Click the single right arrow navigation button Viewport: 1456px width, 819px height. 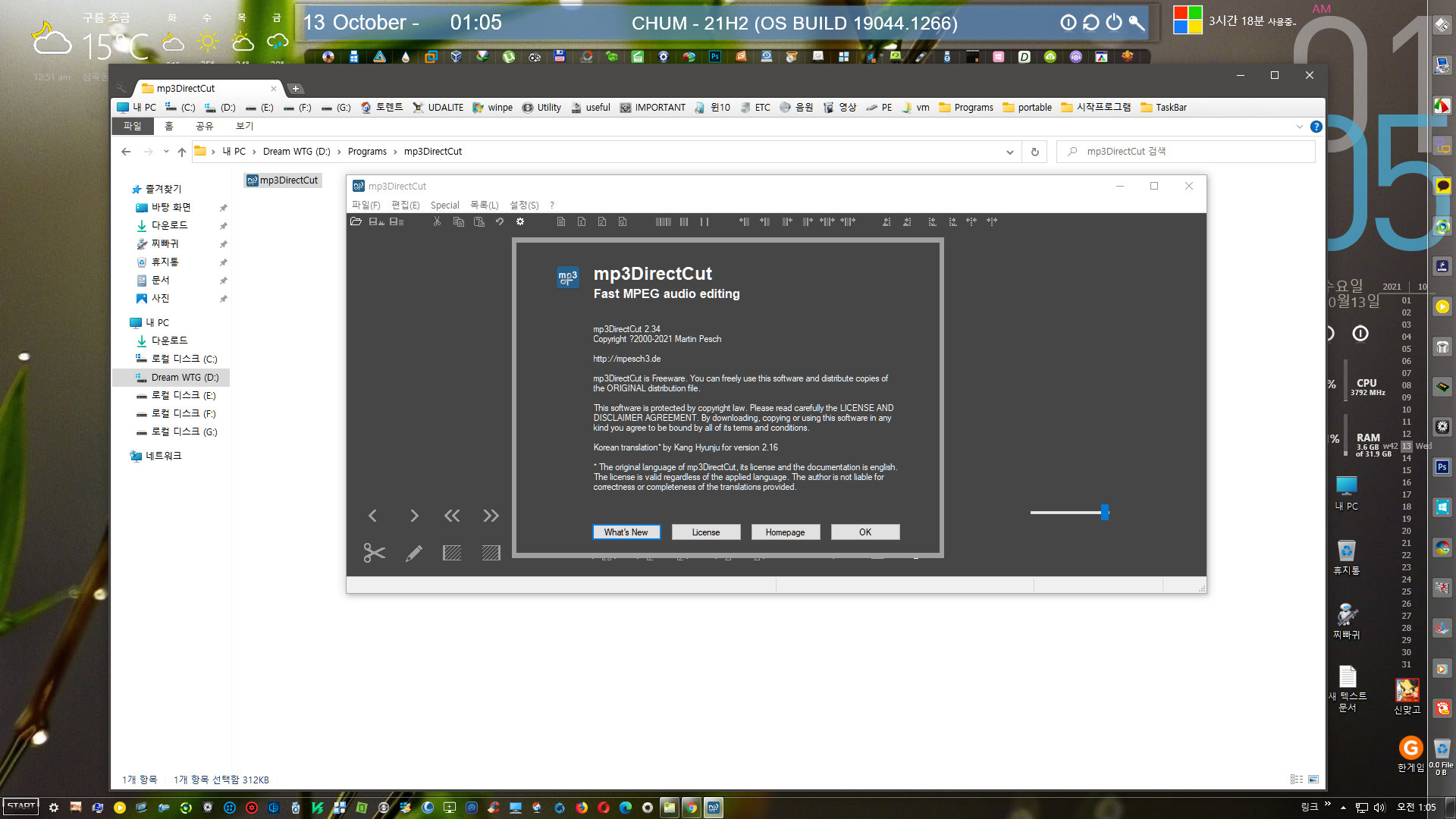(x=414, y=516)
